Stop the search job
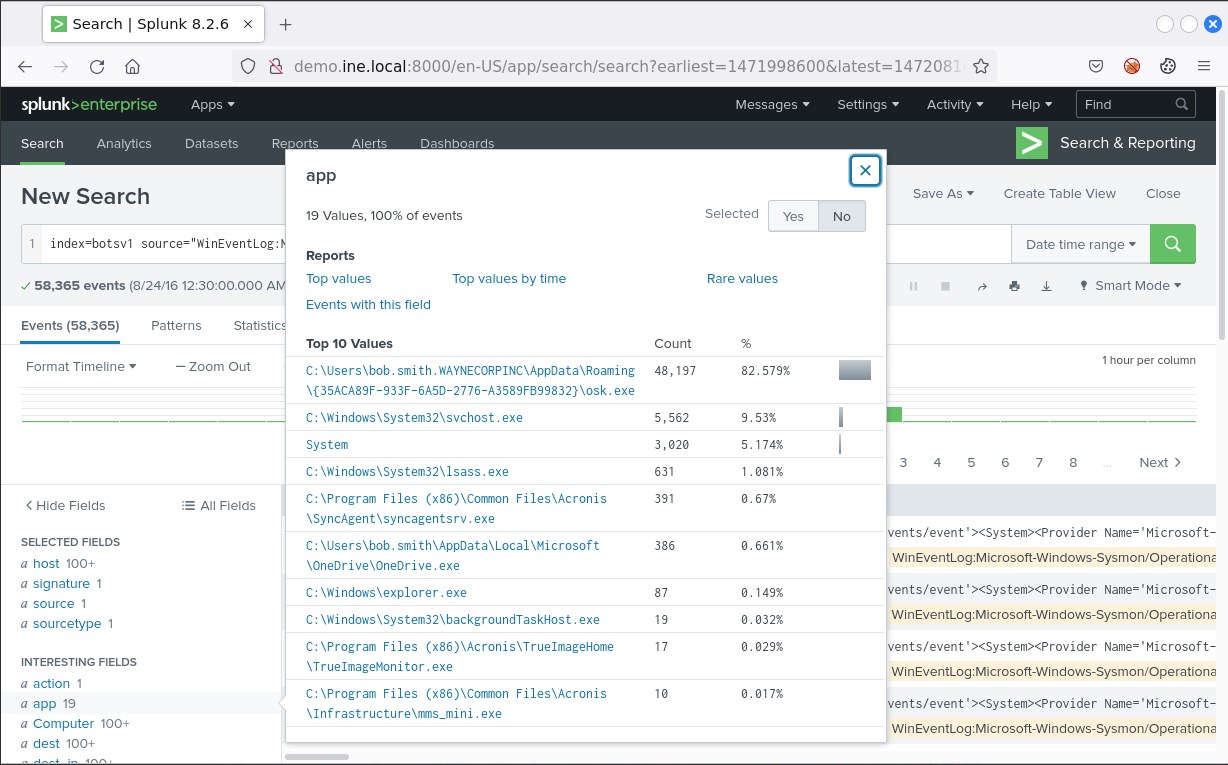Viewport: 1228px width, 765px height. click(945, 286)
